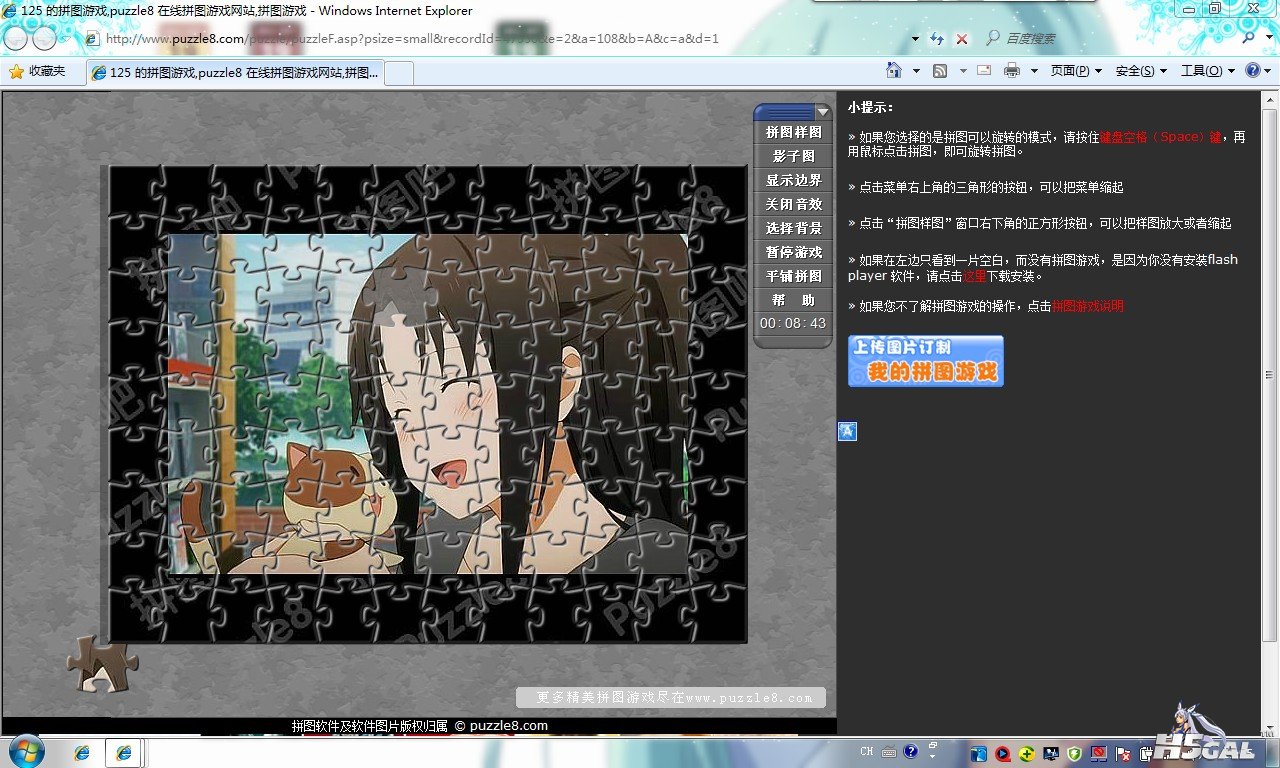Click the refresh page icon
This screenshot has width=1280, height=768.
[937, 39]
